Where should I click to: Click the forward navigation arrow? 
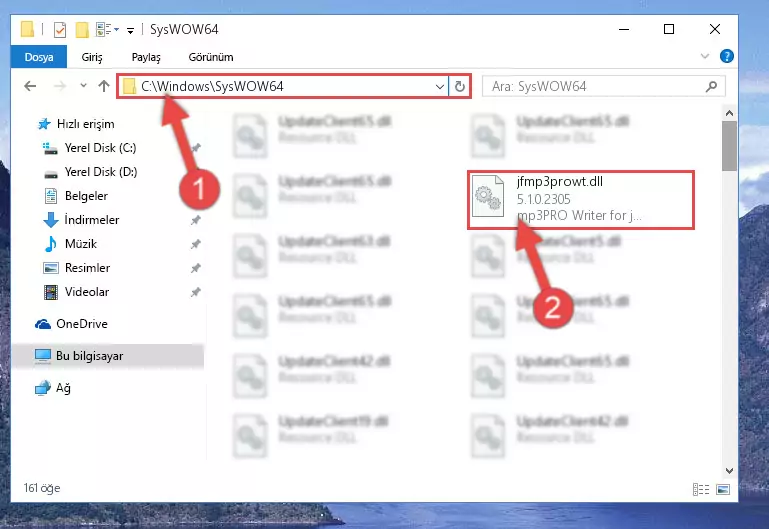click(60, 86)
